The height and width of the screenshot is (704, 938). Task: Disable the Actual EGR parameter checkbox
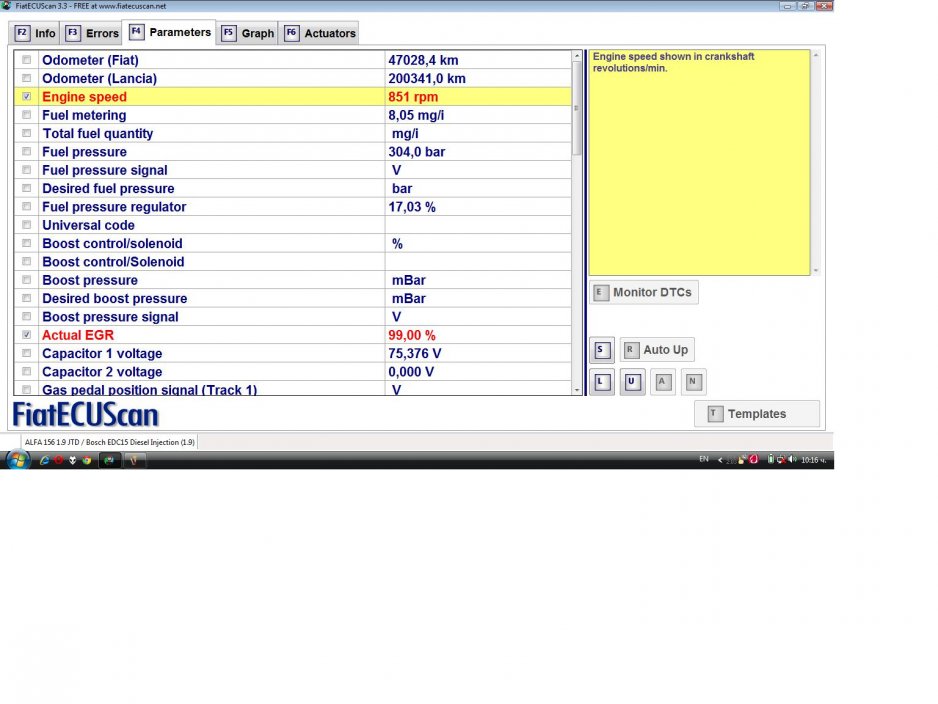[x=27, y=335]
